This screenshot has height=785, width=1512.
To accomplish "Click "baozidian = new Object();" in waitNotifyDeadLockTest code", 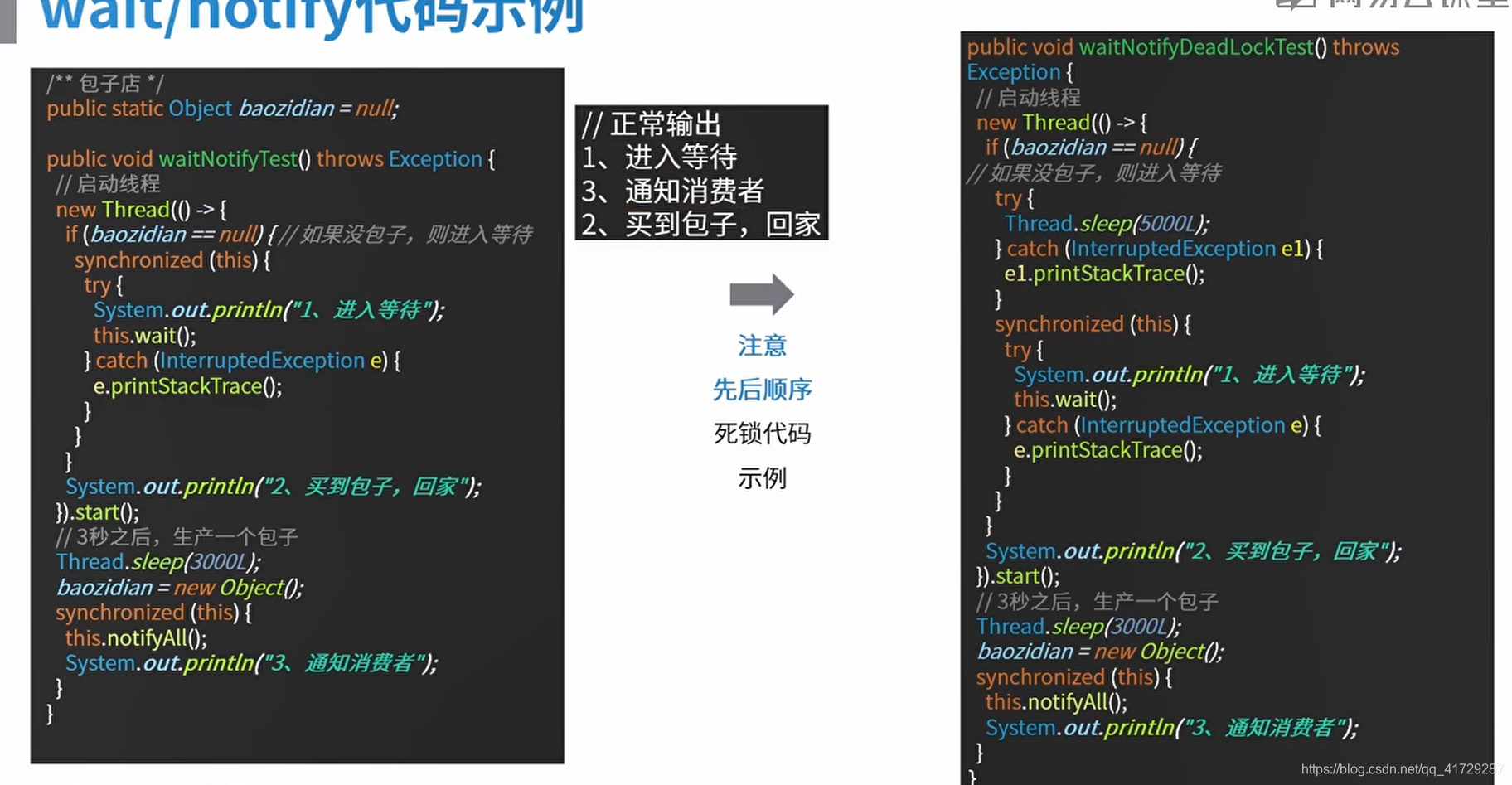I will pyautogui.click(x=1099, y=652).
